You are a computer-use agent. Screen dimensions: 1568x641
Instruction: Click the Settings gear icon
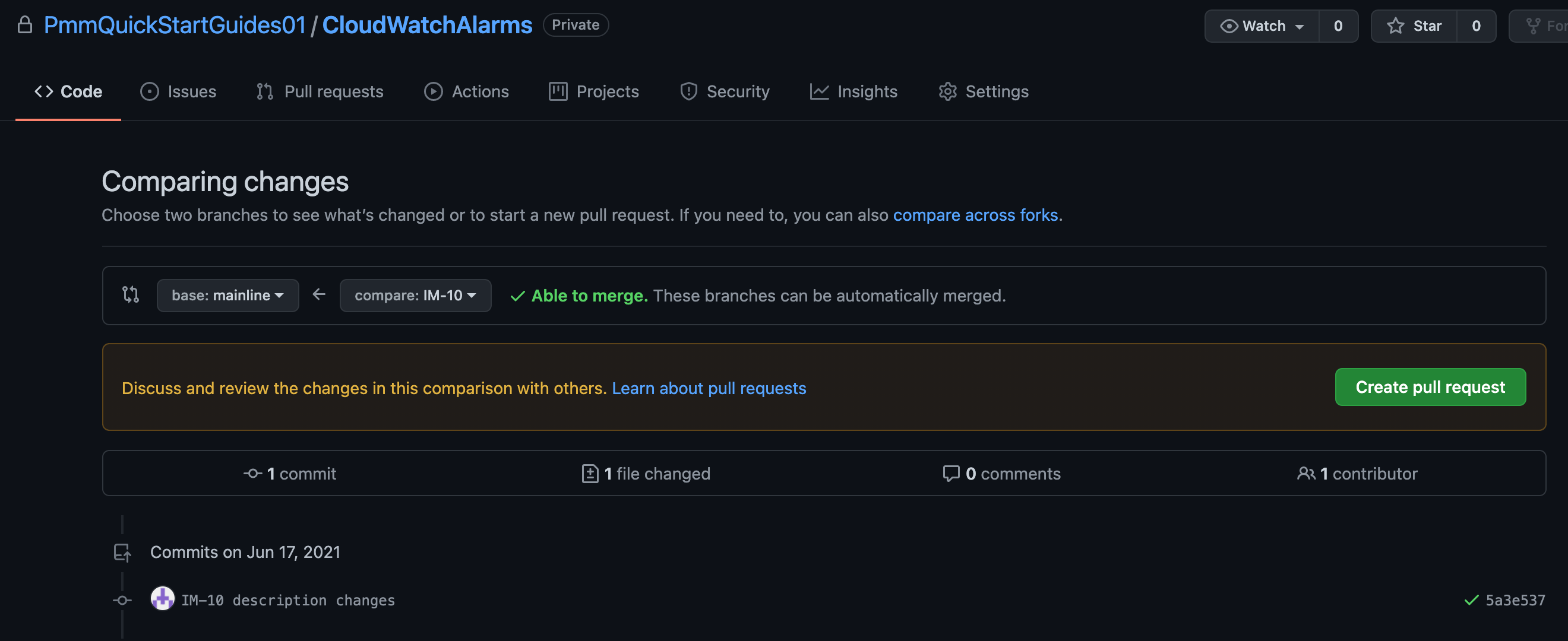click(x=948, y=91)
